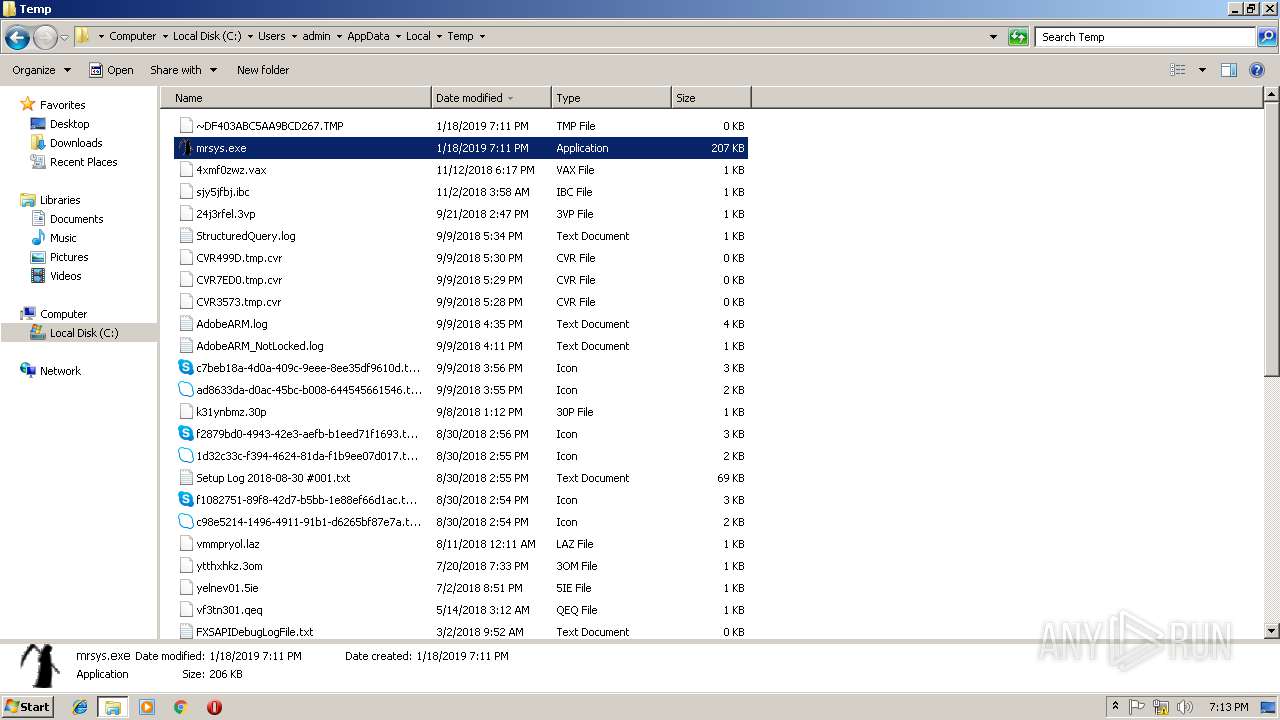Expand the dropdown after Users in path
Image resolution: width=1280 pixels, height=720 pixels.
coord(294,36)
